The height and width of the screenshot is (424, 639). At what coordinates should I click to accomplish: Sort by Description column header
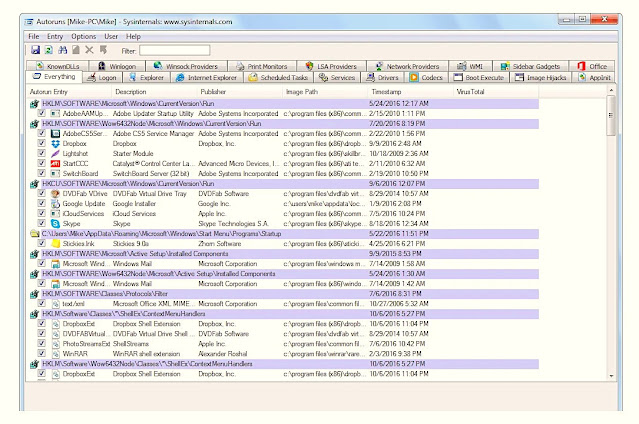153,92
